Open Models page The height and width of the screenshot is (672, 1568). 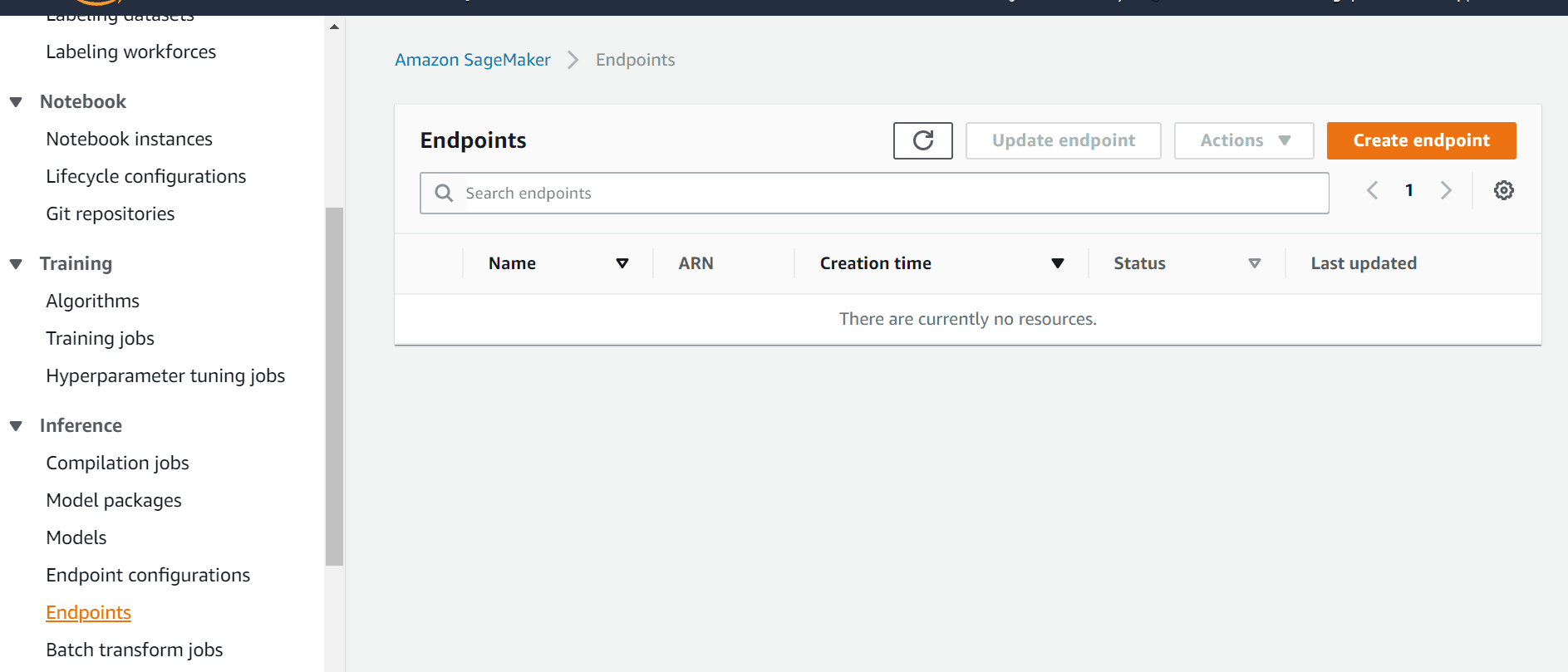tap(76, 537)
